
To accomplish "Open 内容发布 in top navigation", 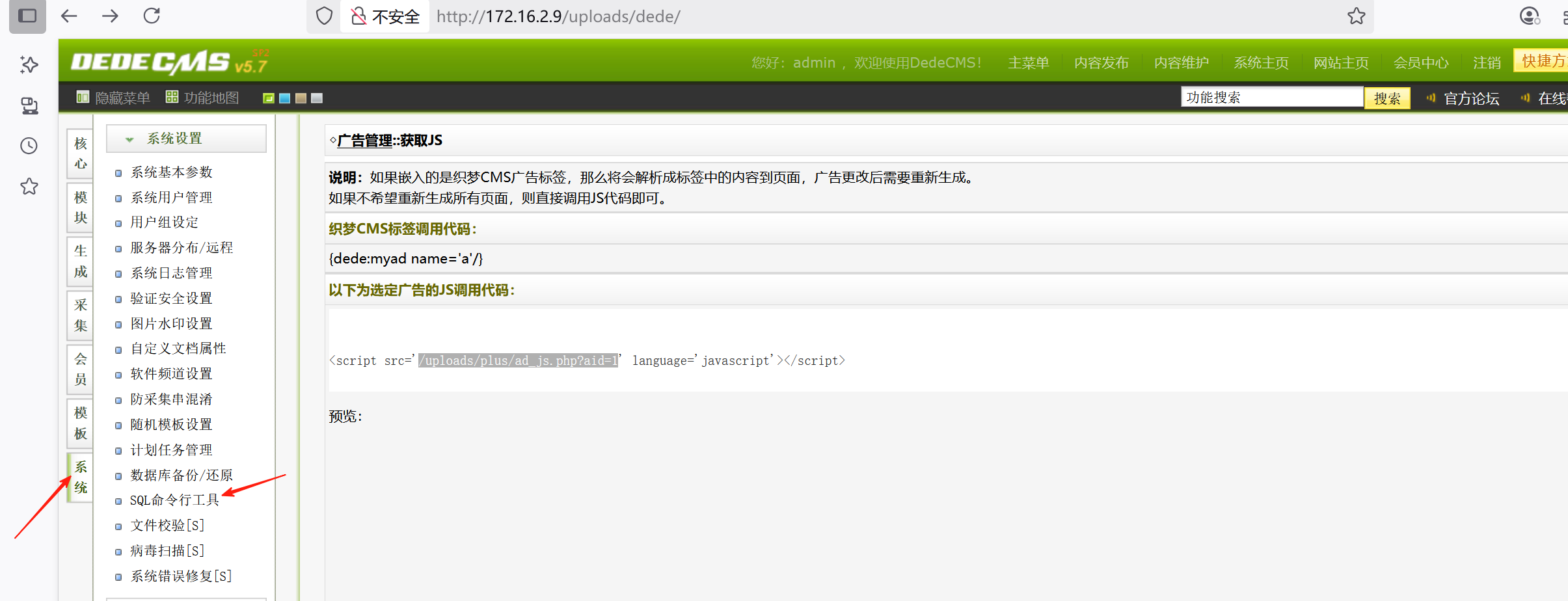I will 1102,63.
